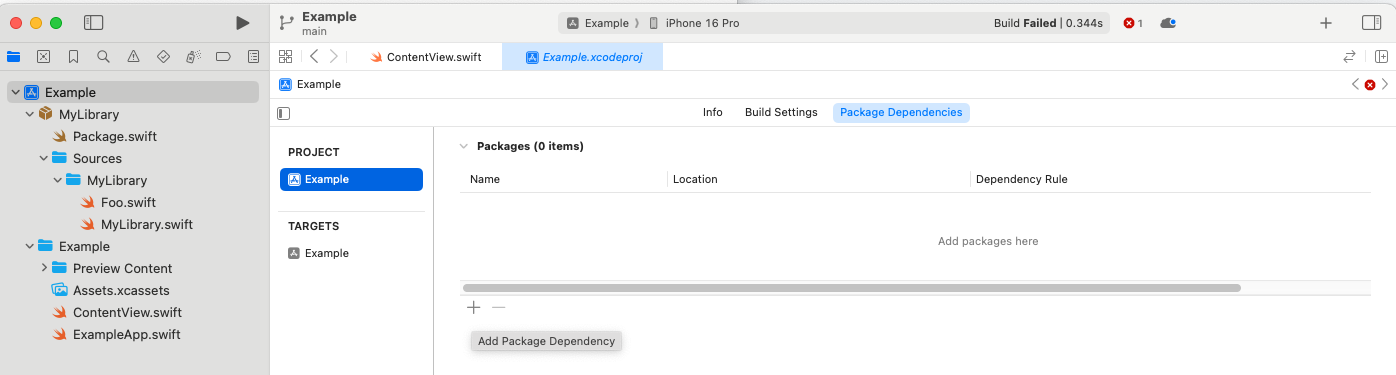Collapse the Example project root
The height and width of the screenshot is (375, 1396).
pos(15,92)
